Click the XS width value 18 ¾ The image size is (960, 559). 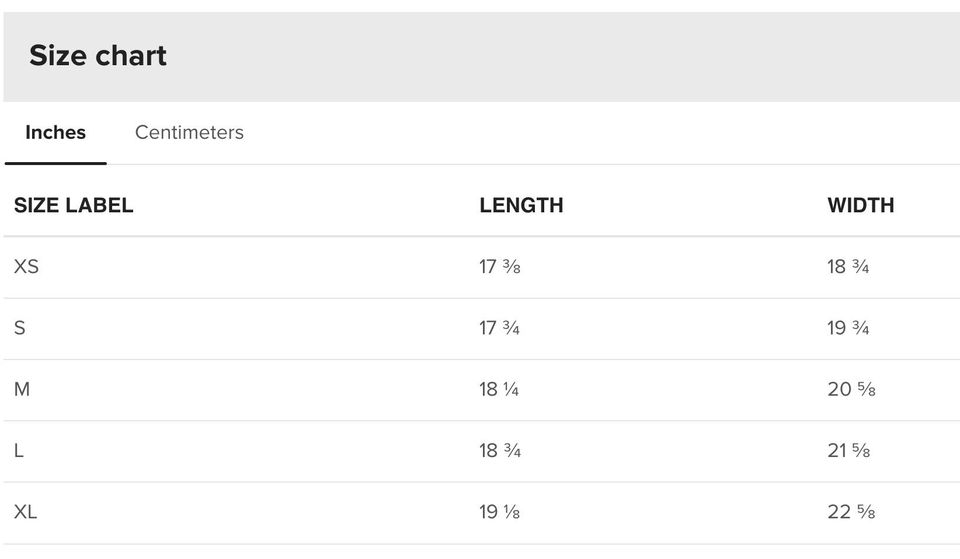[x=848, y=267]
